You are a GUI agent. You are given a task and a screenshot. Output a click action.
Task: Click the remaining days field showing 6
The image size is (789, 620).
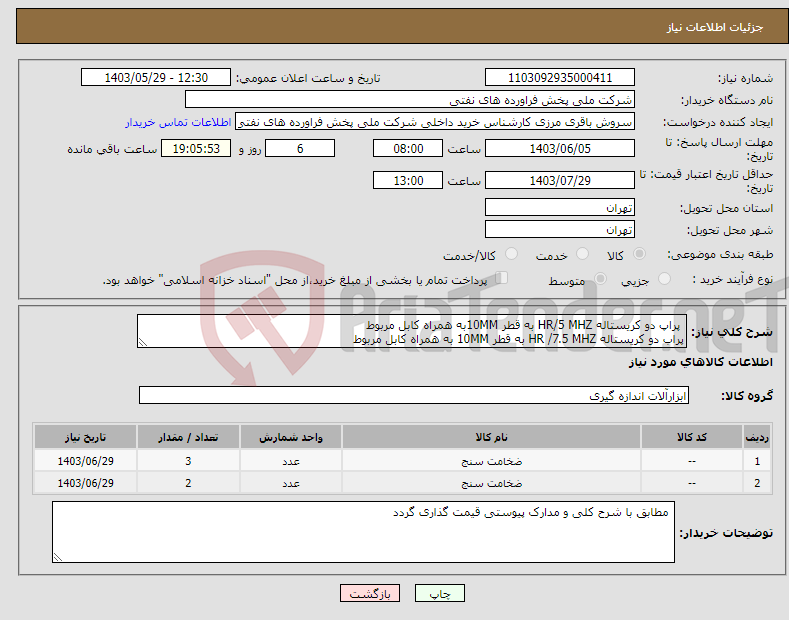[300, 148]
